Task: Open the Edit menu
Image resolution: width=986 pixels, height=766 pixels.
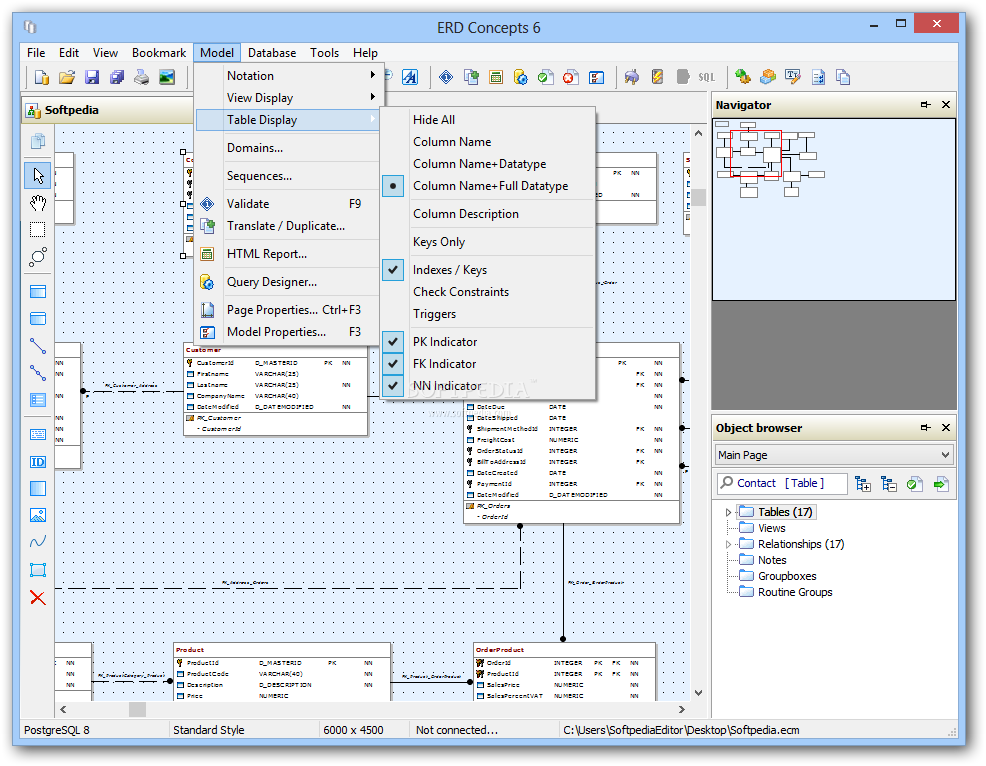Action: pyautogui.click(x=69, y=53)
